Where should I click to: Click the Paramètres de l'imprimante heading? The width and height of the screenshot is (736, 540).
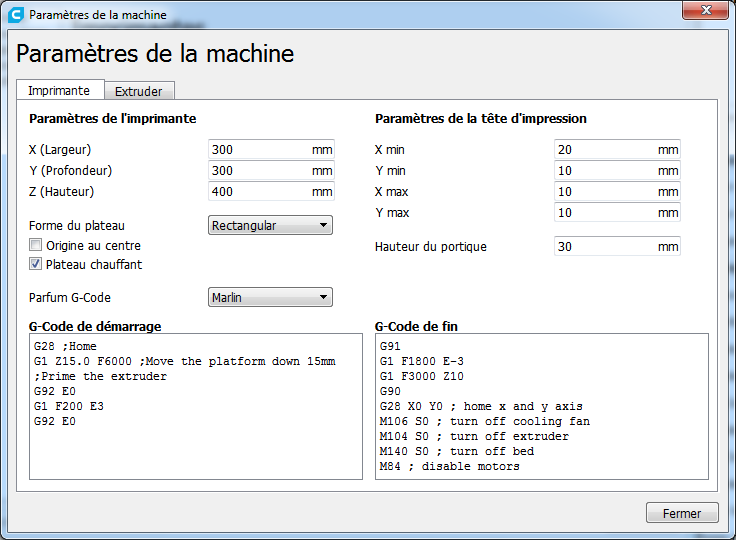point(113,118)
